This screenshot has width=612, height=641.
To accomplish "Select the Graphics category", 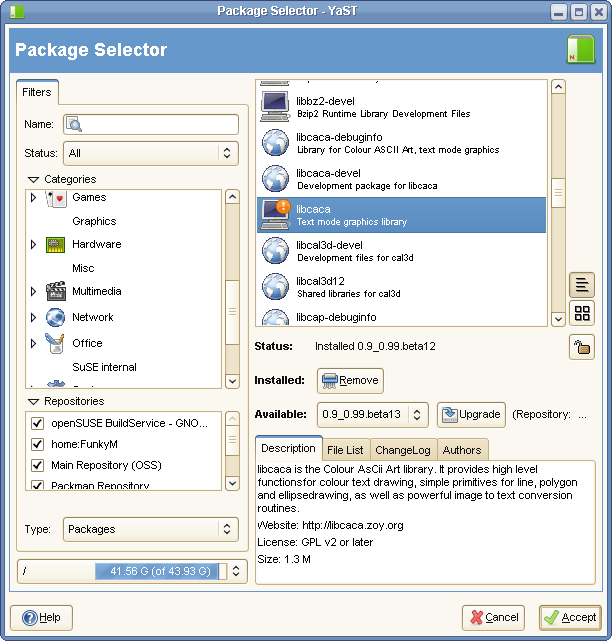I will [x=94, y=221].
